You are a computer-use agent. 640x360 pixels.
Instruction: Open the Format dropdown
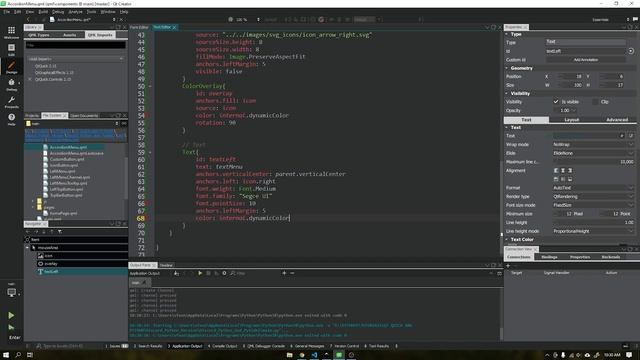tap(593, 188)
